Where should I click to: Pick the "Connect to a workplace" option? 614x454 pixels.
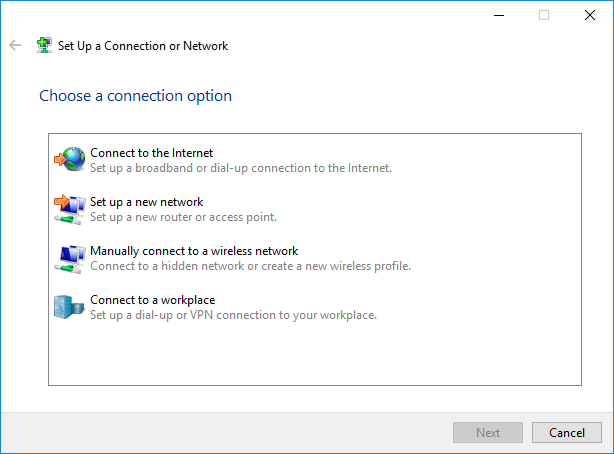pyautogui.click(x=152, y=300)
